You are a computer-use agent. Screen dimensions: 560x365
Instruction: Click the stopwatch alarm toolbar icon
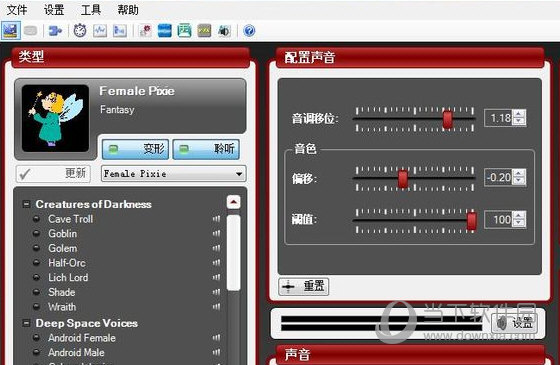[x=80, y=31]
